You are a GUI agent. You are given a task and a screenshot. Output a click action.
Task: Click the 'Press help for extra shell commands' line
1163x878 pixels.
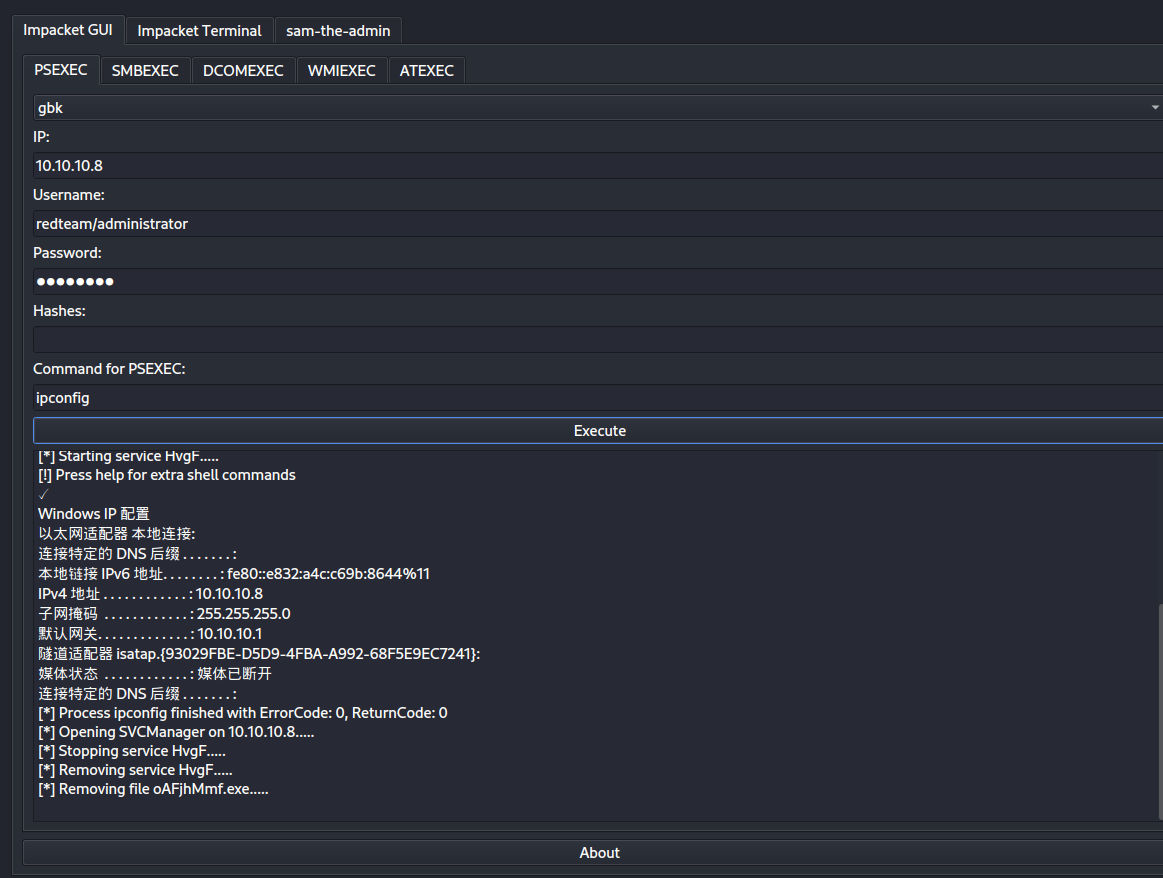[167, 475]
